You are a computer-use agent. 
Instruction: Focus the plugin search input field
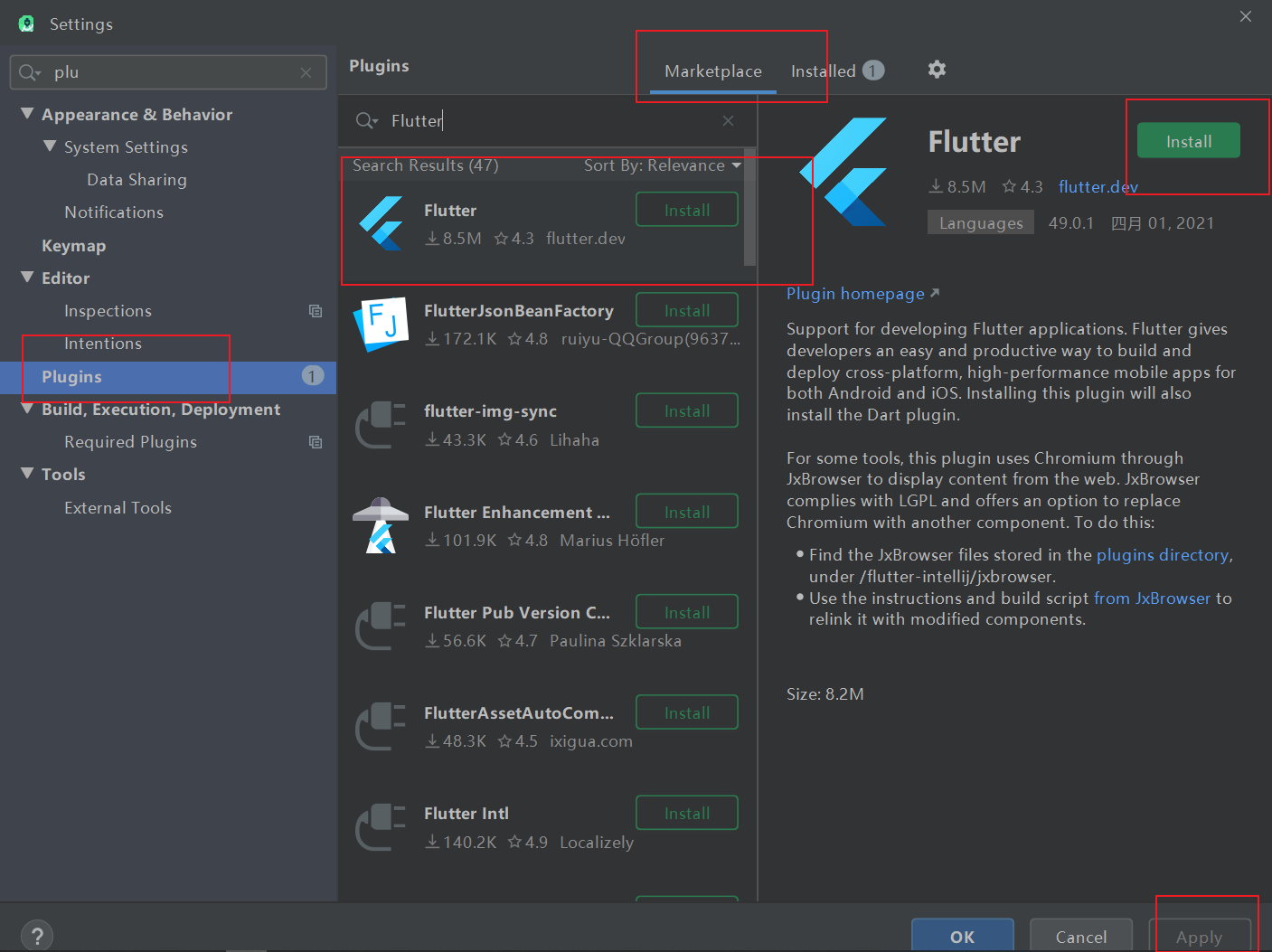point(548,121)
